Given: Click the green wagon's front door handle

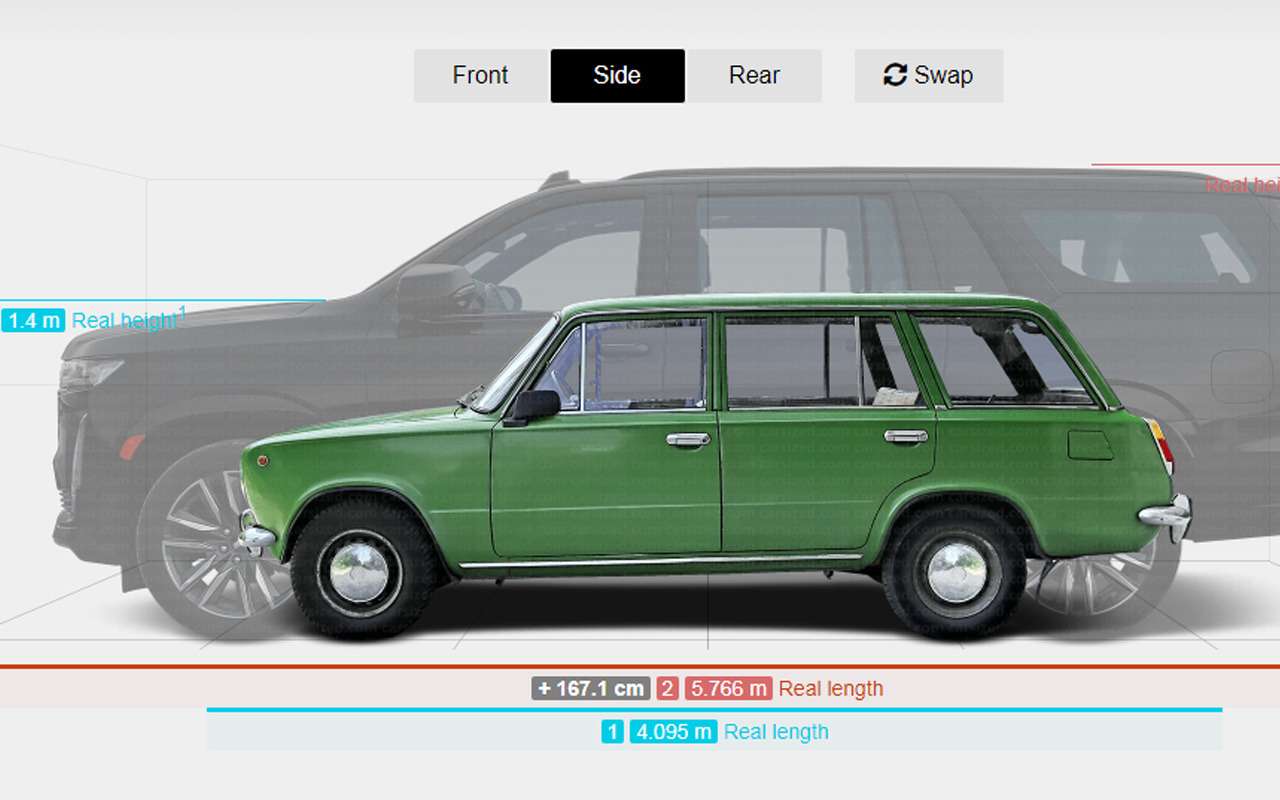Looking at the screenshot, I should [688, 439].
